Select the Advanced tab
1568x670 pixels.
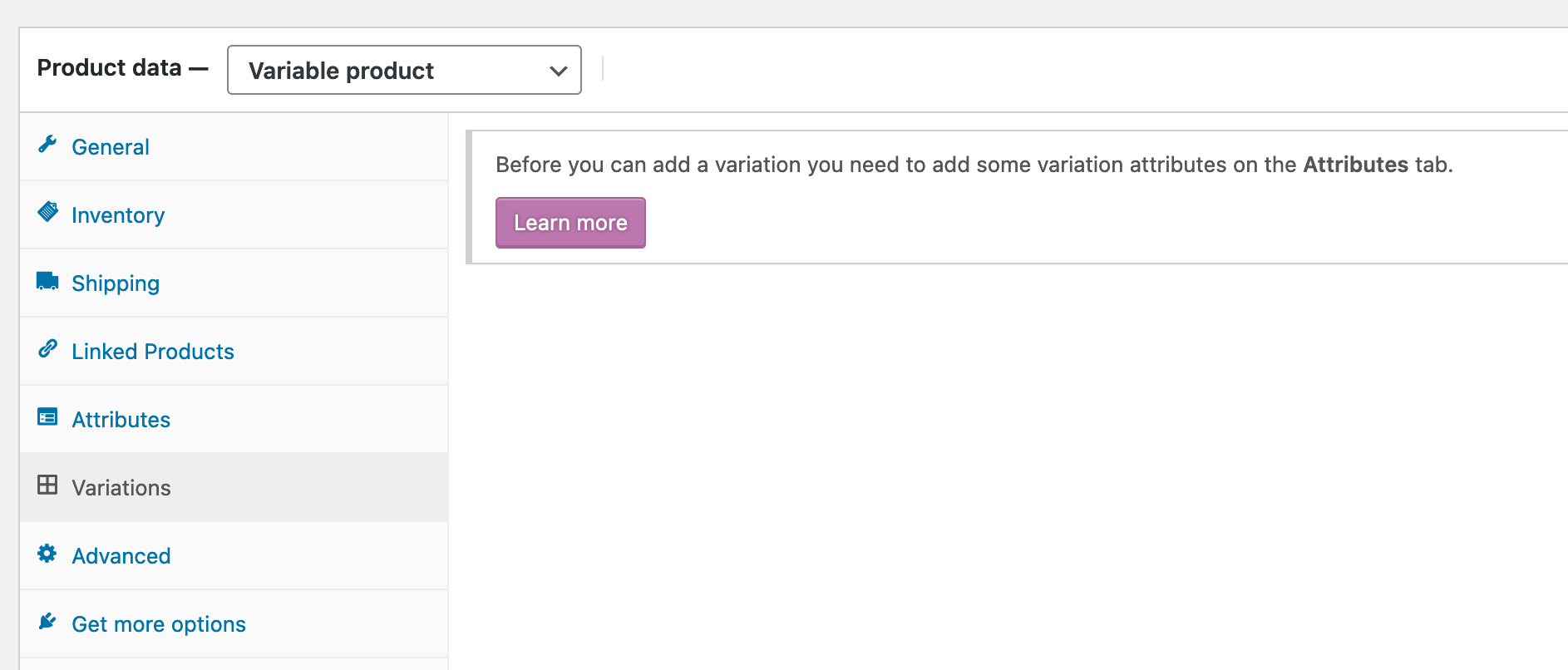(121, 555)
